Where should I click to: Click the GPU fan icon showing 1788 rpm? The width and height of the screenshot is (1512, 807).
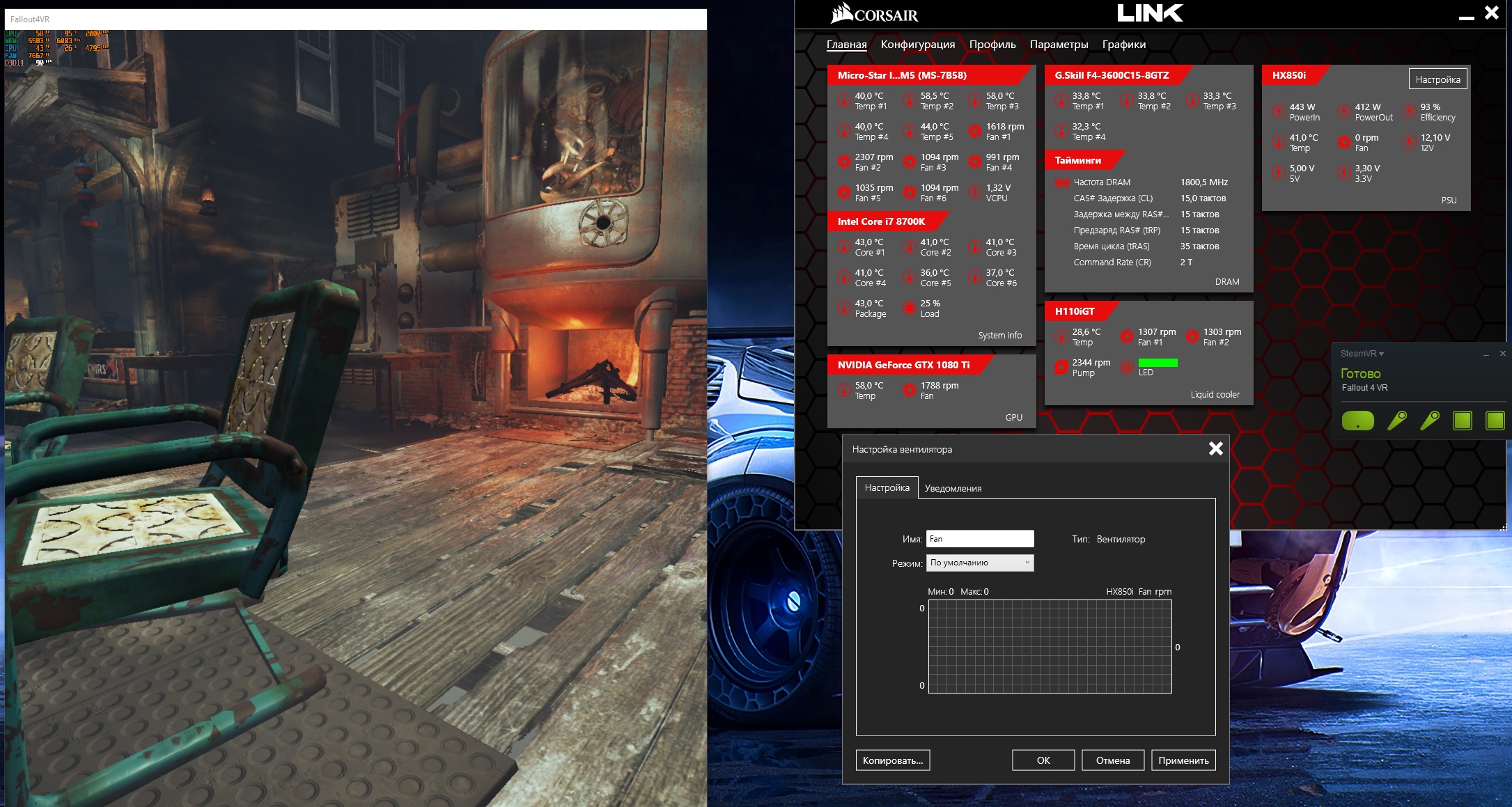tap(909, 390)
